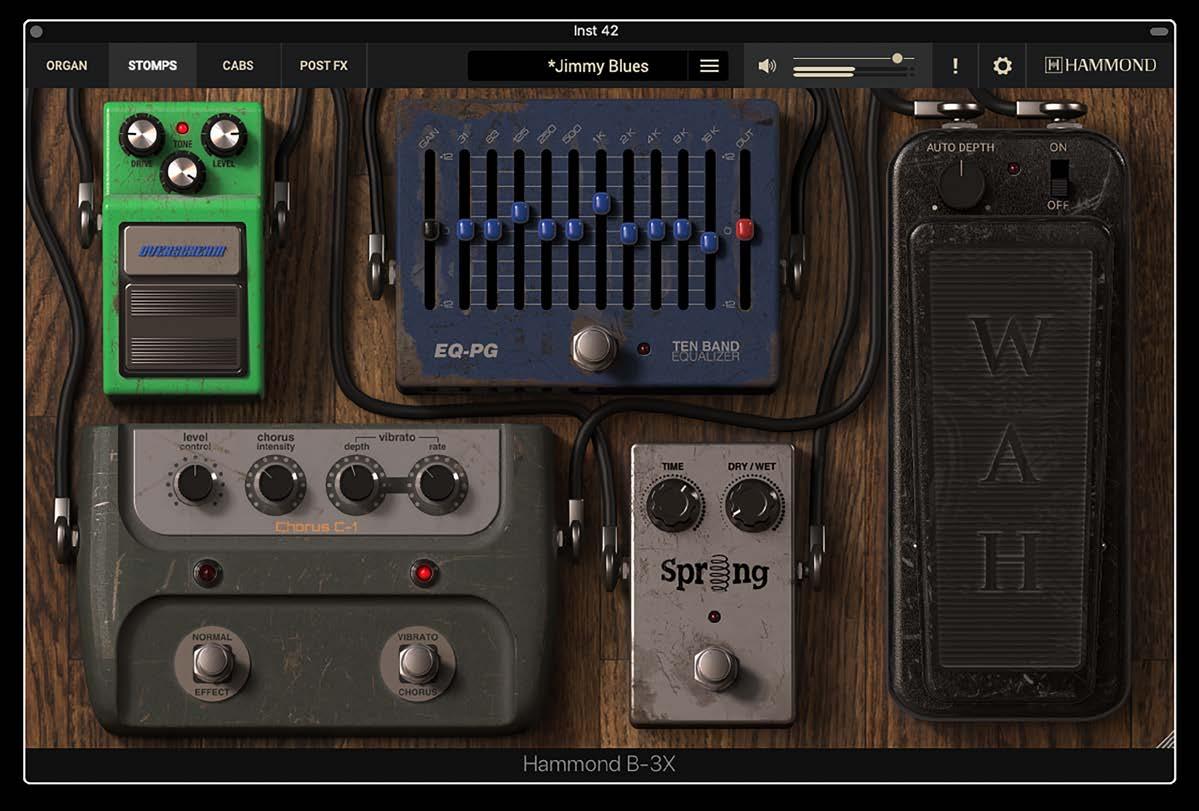Adjust the master volume slider handle
The image size is (1199, 811).
(x=898, y=58)
